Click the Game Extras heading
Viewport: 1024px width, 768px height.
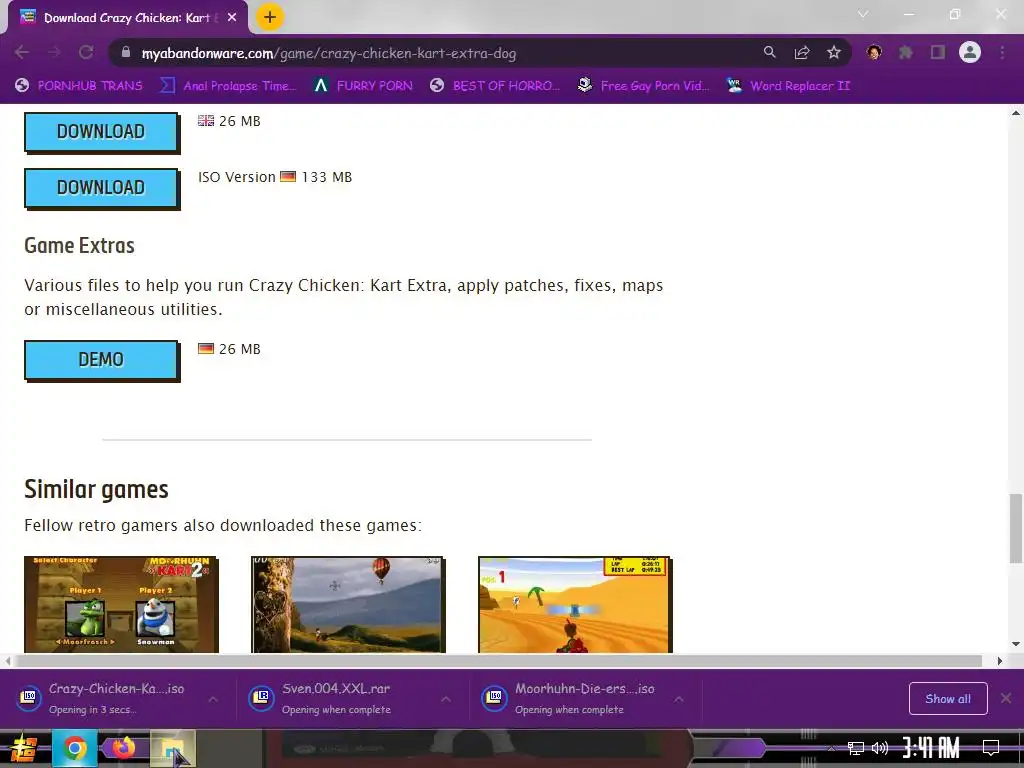(x=80, y=246)
